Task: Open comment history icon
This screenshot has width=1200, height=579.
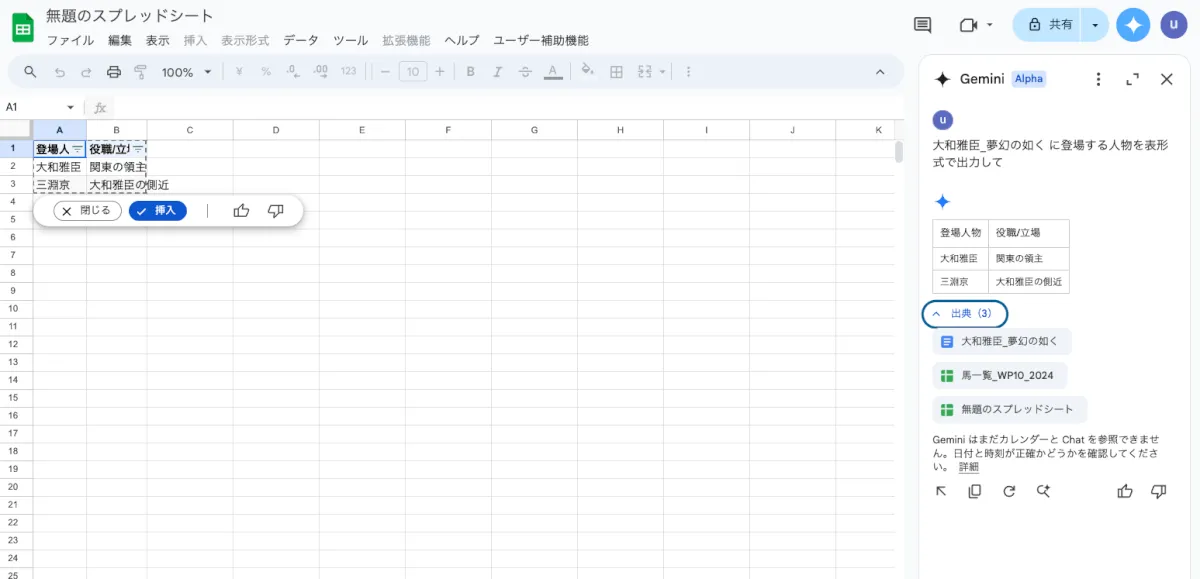Action: 922,25
